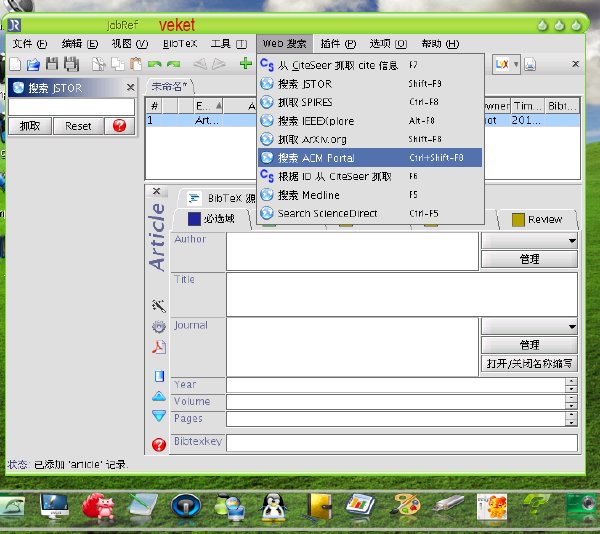The width and height of the screenshot is (600, 534).
Task: Switch to the 必选域 required fields tab
Action: (211, 219)
